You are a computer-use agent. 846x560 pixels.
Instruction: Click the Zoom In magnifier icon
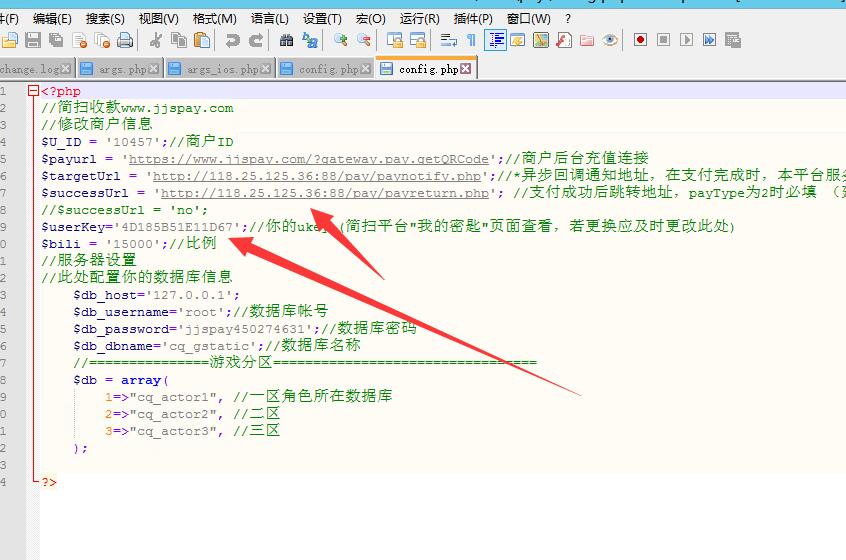[341, 40]
